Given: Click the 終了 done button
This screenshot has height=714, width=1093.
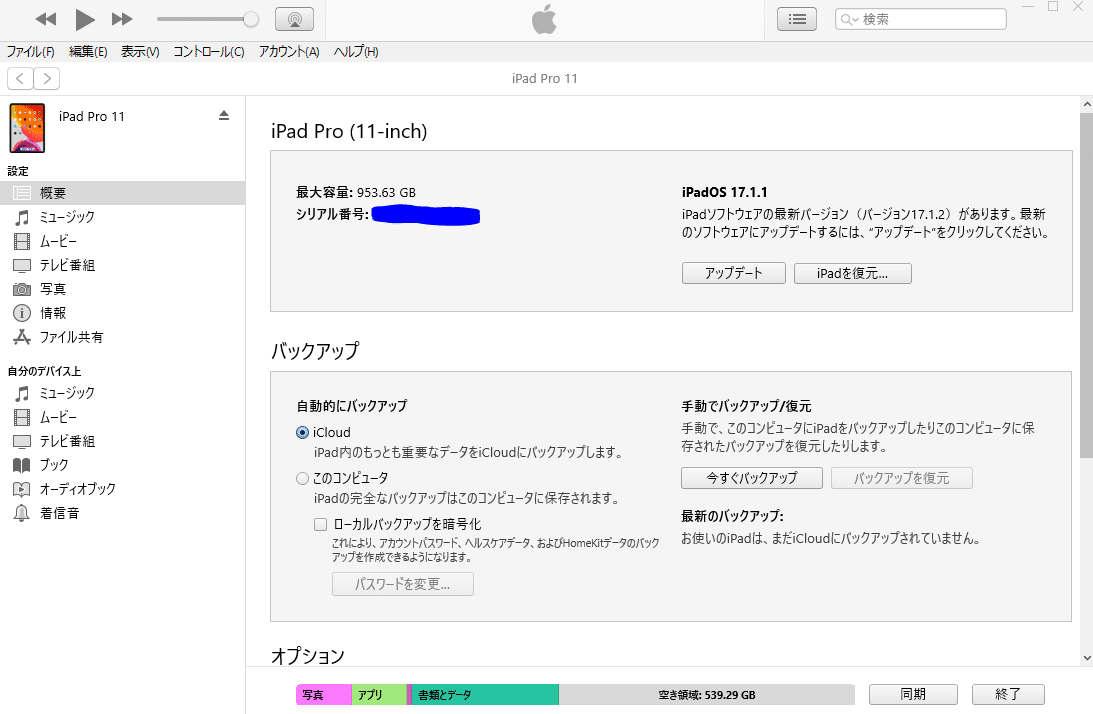Looking at the screenshot, I should pyautogui.click(x=1008, y=694).
